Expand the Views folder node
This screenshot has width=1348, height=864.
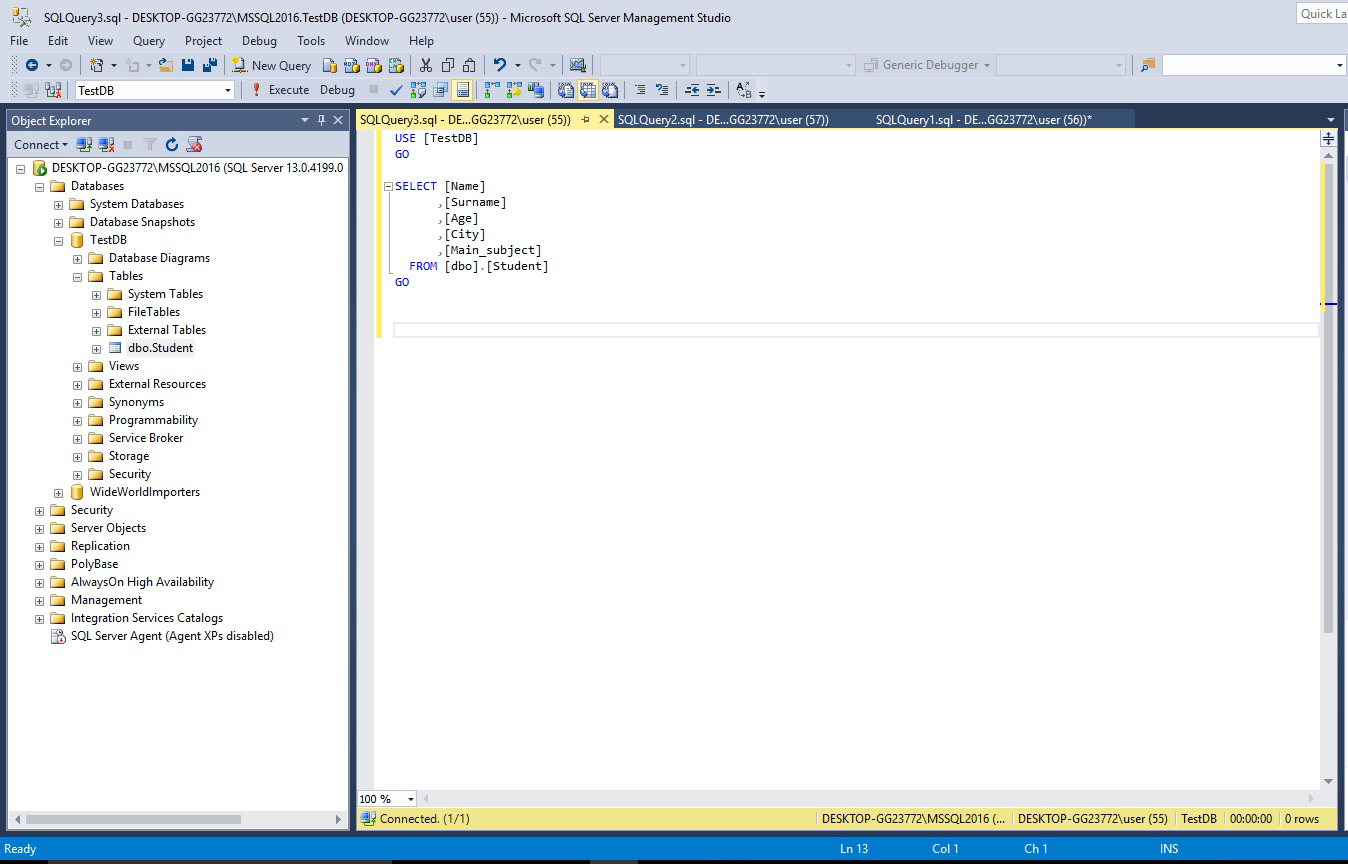77,366
